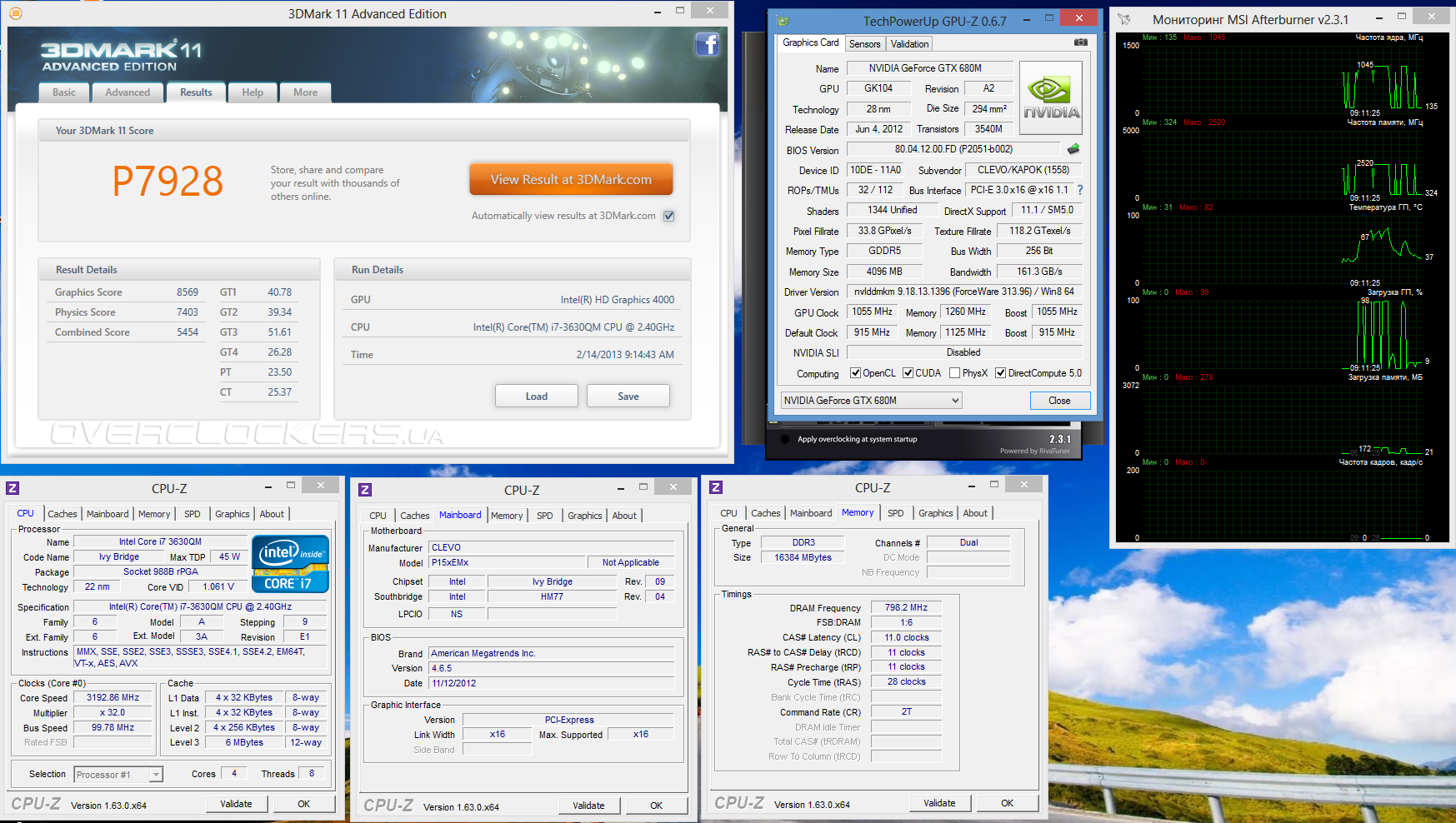Click the 3DMark 11 title bar app icon
Image resolution: width=1456 pixels, height=823 pixels.
(x=15, y=13)
